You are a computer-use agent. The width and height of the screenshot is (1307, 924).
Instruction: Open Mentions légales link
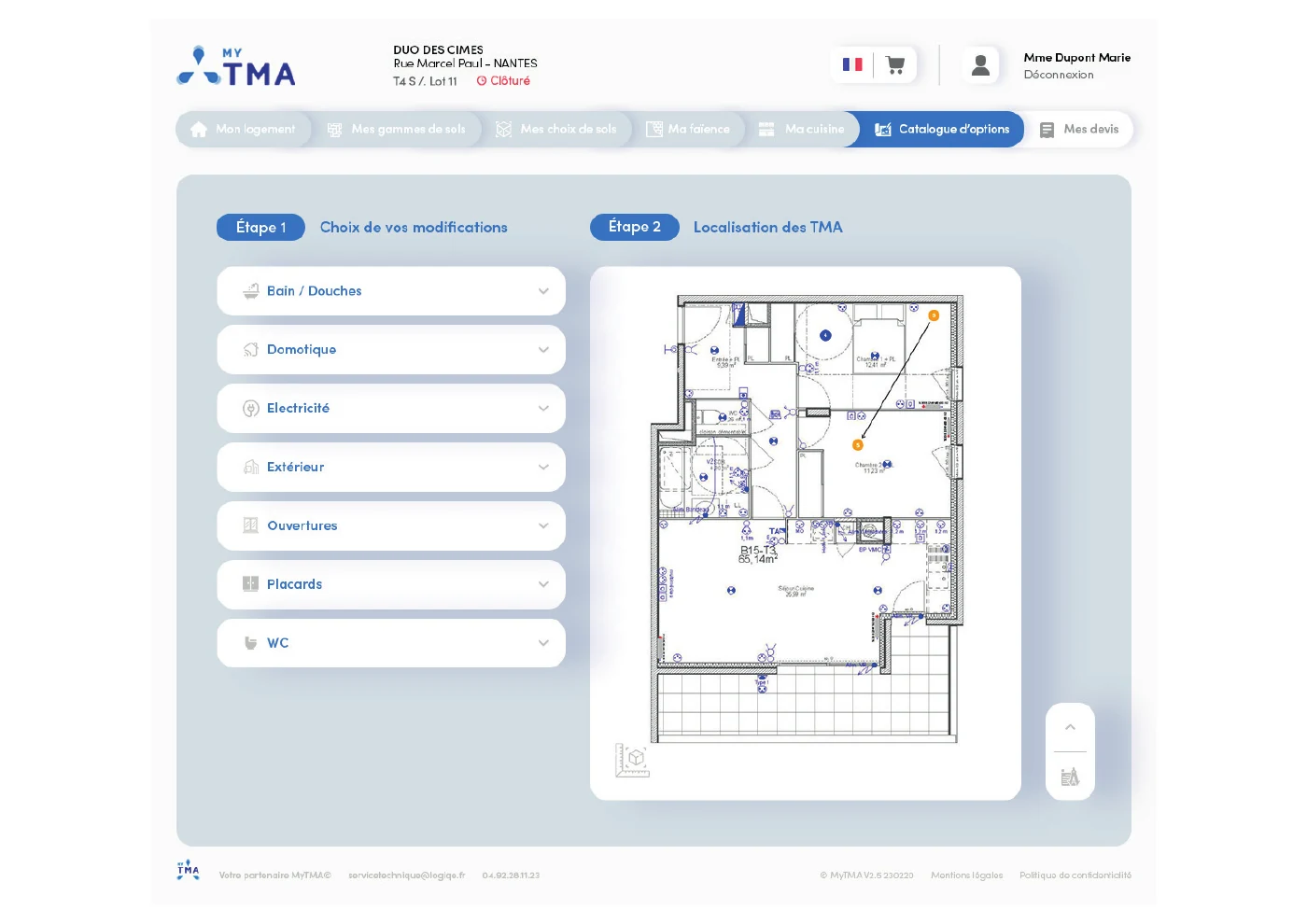pyautogui.click(x=966, y=875)
